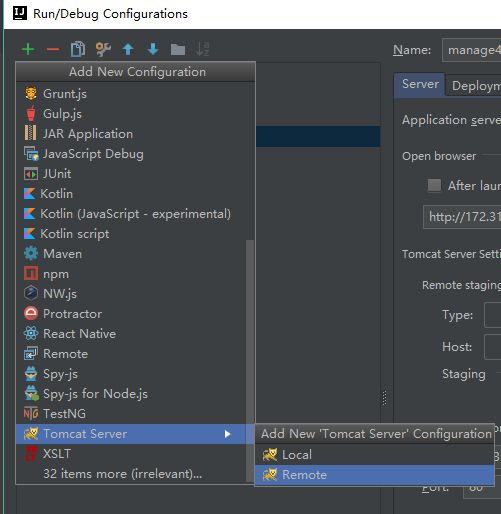Expand 32 items more (irrelevant) entry
Image resolution: width=501 pixels, height=514 pixels.
[x=122, y=474]
